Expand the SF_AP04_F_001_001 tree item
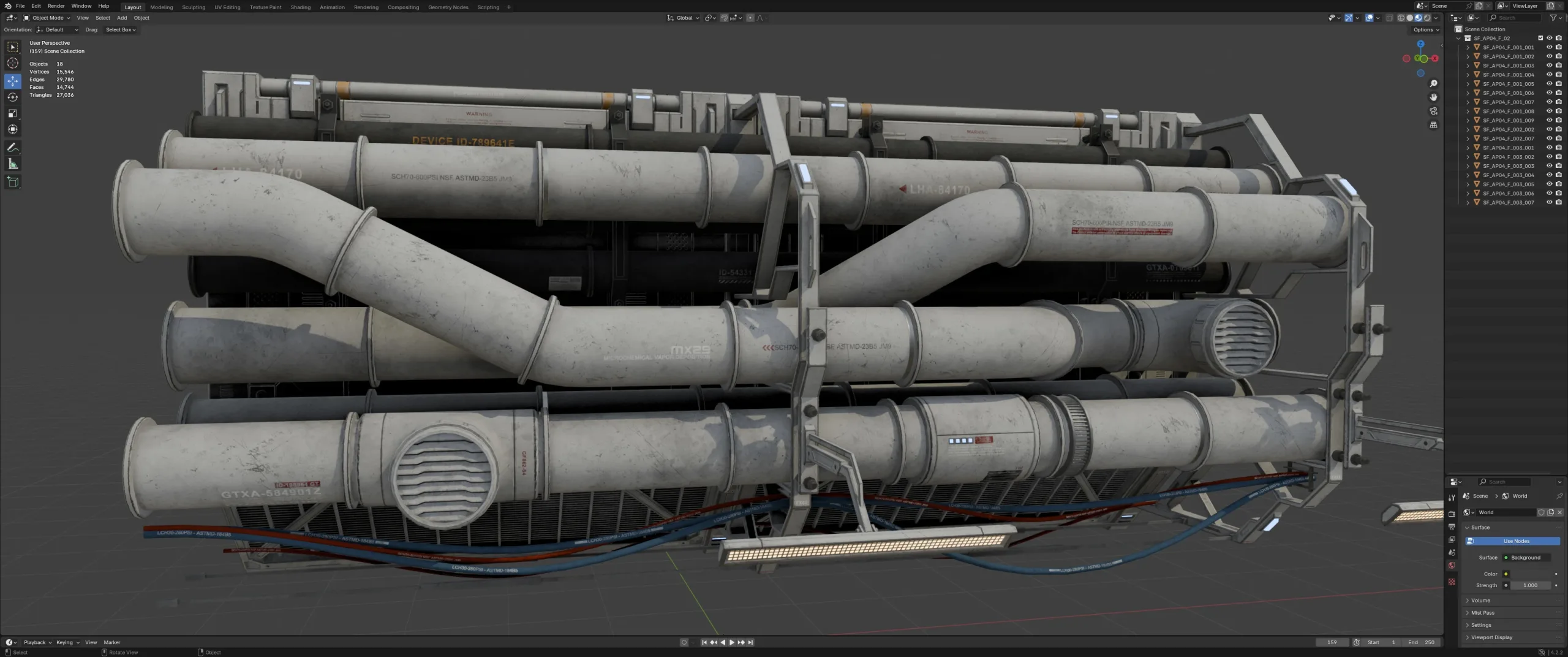The width and height of the screenshot is (1568, 657). coord(1468,47)
